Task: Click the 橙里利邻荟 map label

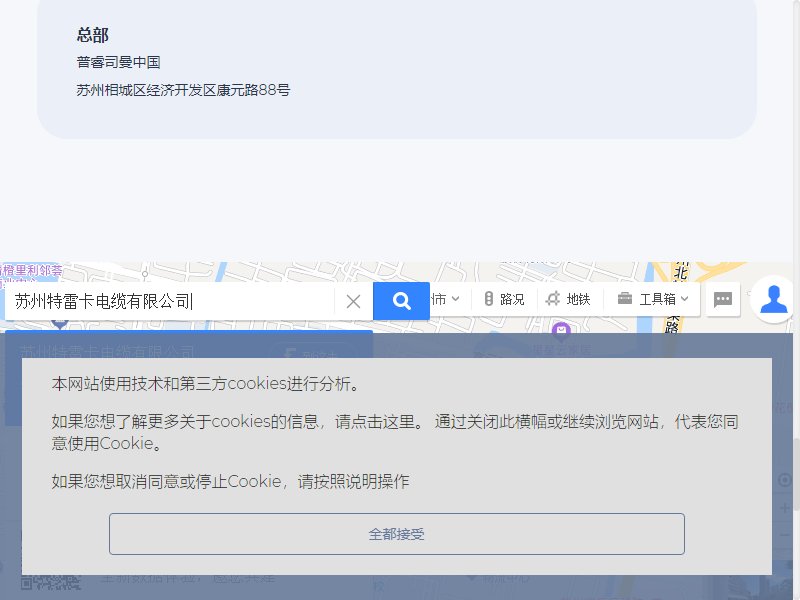Action: tap(32, 270)
